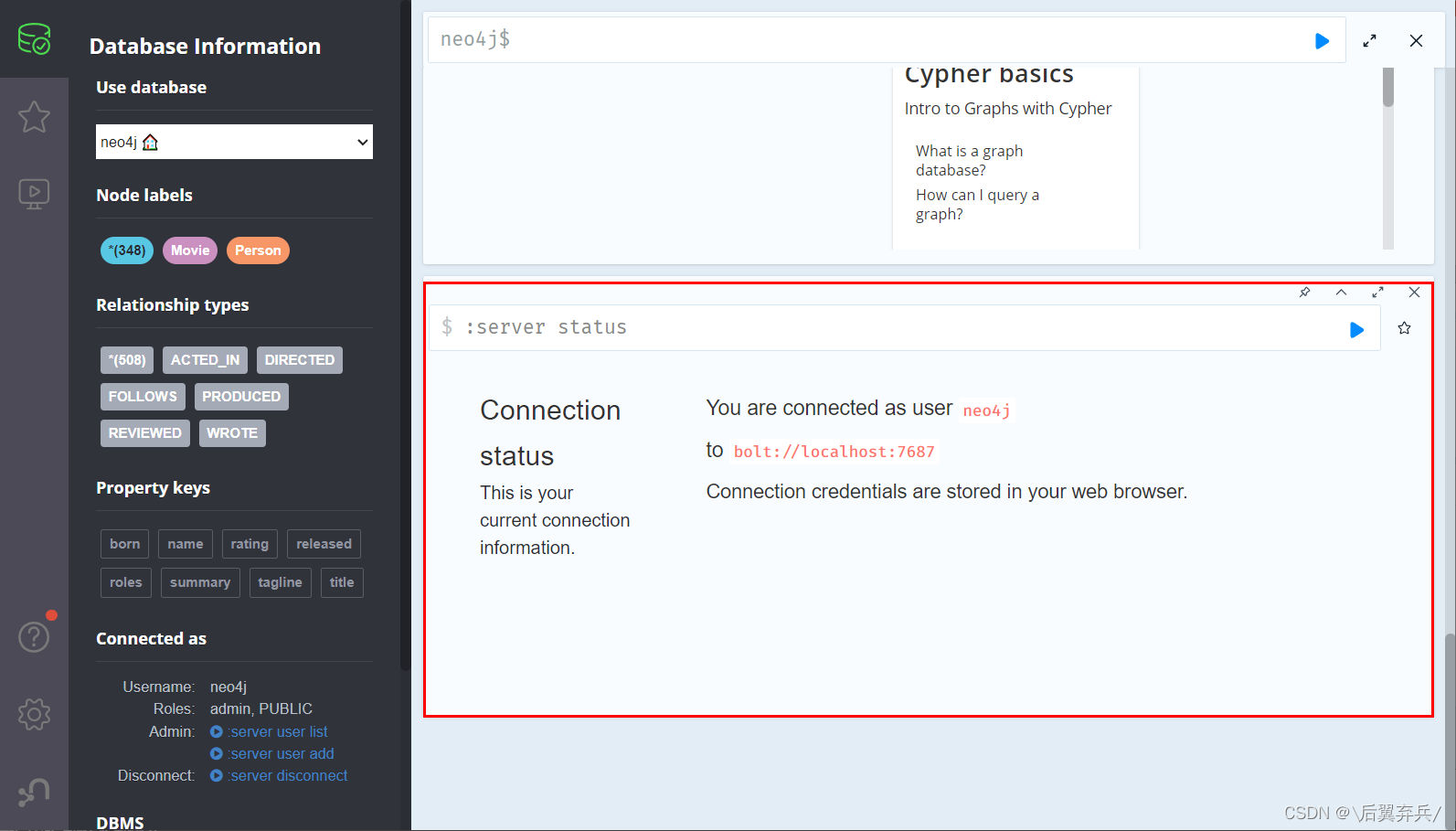1456x831 pixels.
Task: Open the Favorites star sidebar icon
Action: tap(34, 116)
